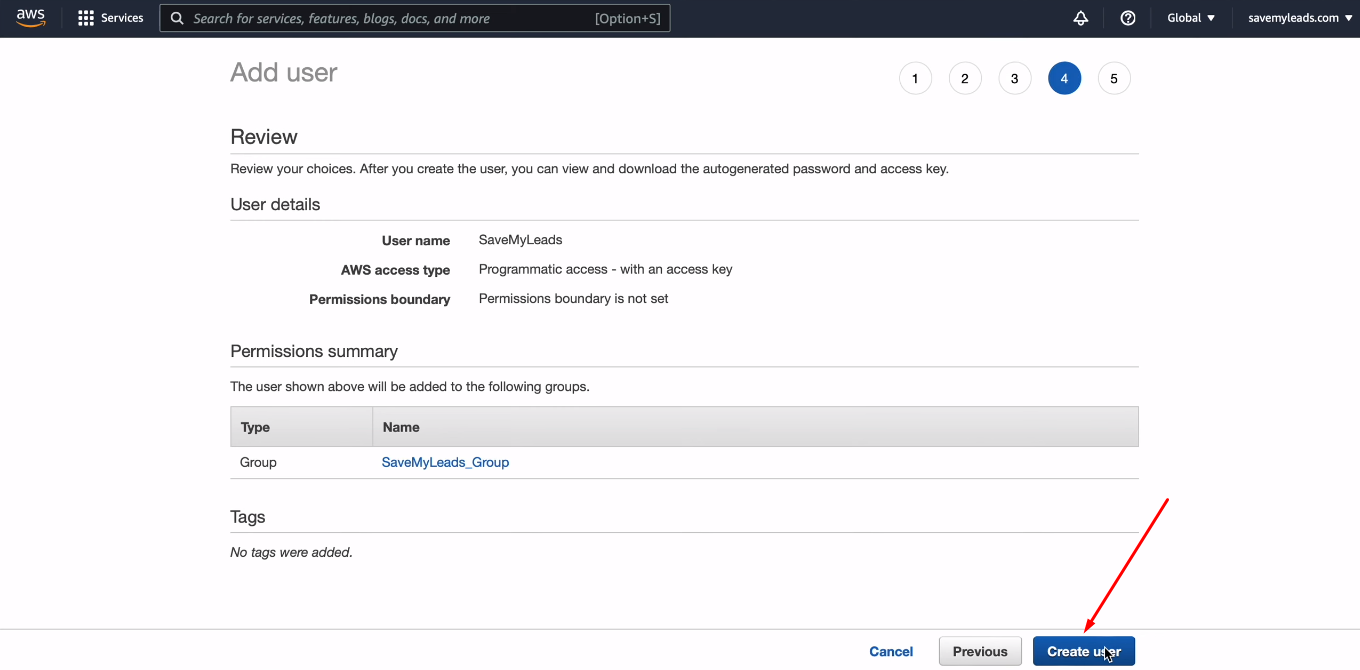The width and height of the screenshot is (1360, 670).
Task: Click the 'No tags were added.' text
Action: pyautogui.click(x=292, y=552)
